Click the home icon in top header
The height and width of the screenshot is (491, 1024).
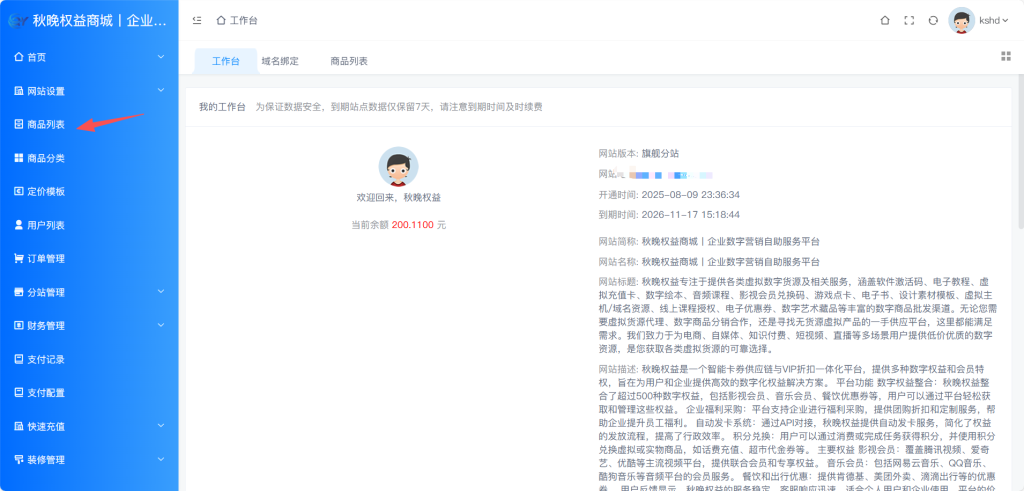[884, 20]
